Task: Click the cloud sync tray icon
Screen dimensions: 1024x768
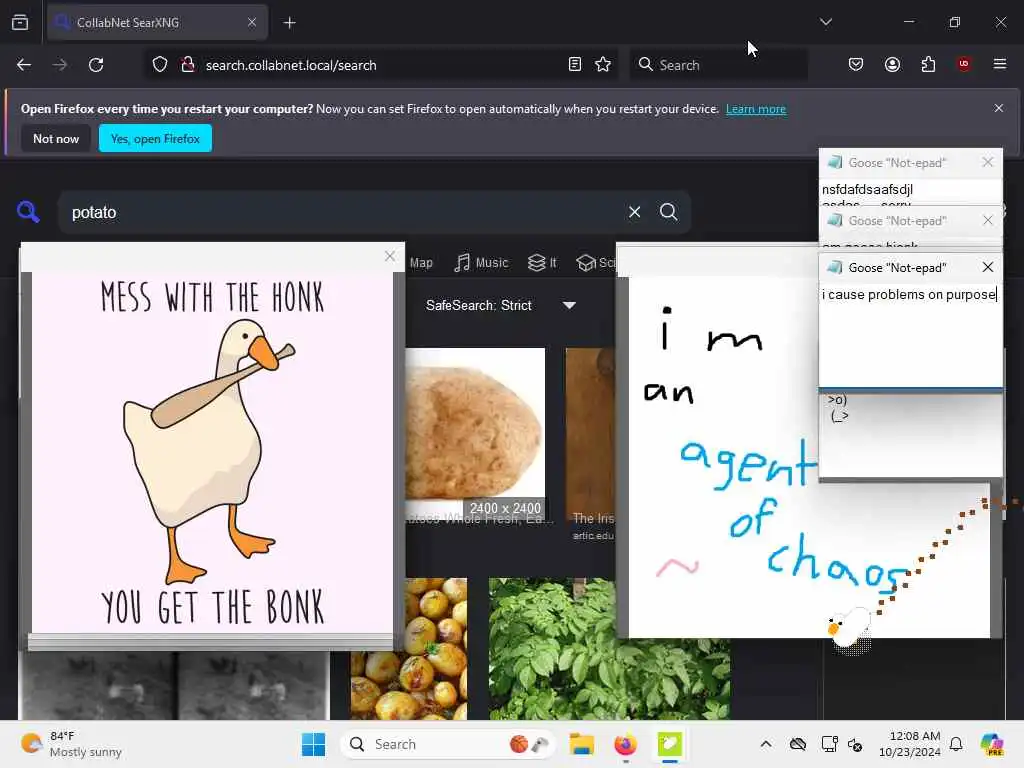Action: tap(797, 744)
